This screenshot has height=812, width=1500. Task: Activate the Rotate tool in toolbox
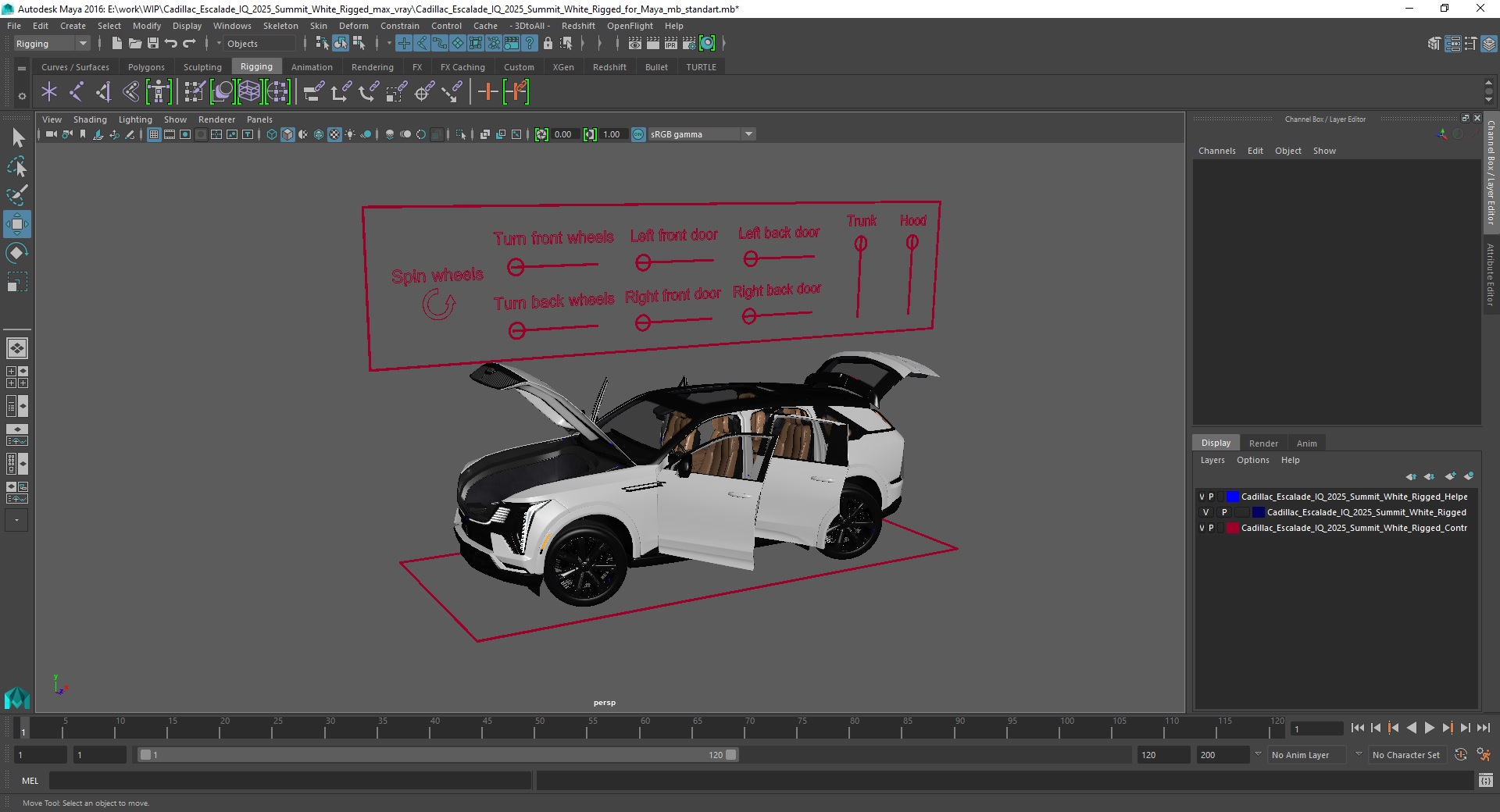[x=17, y=253]
